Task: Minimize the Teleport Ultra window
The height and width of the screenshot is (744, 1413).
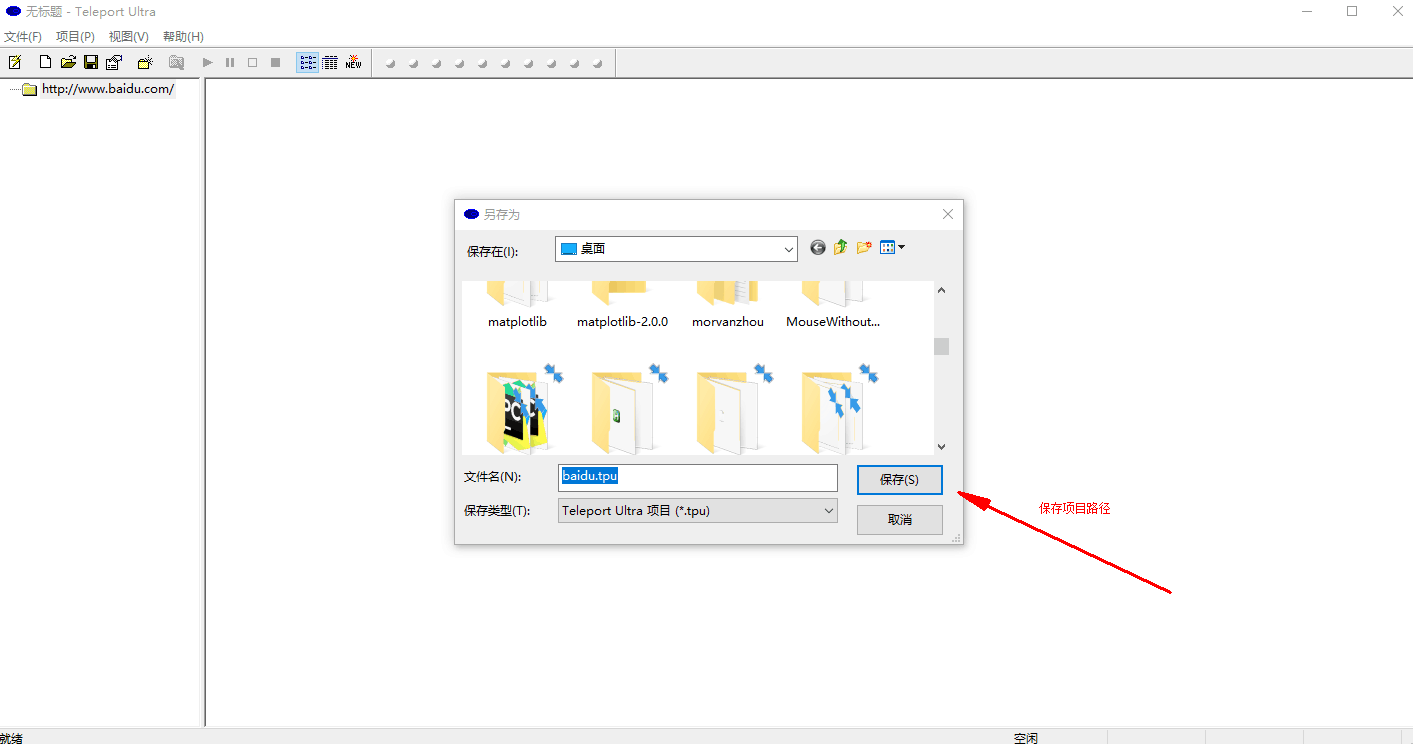Action: tap(1307, 11)
